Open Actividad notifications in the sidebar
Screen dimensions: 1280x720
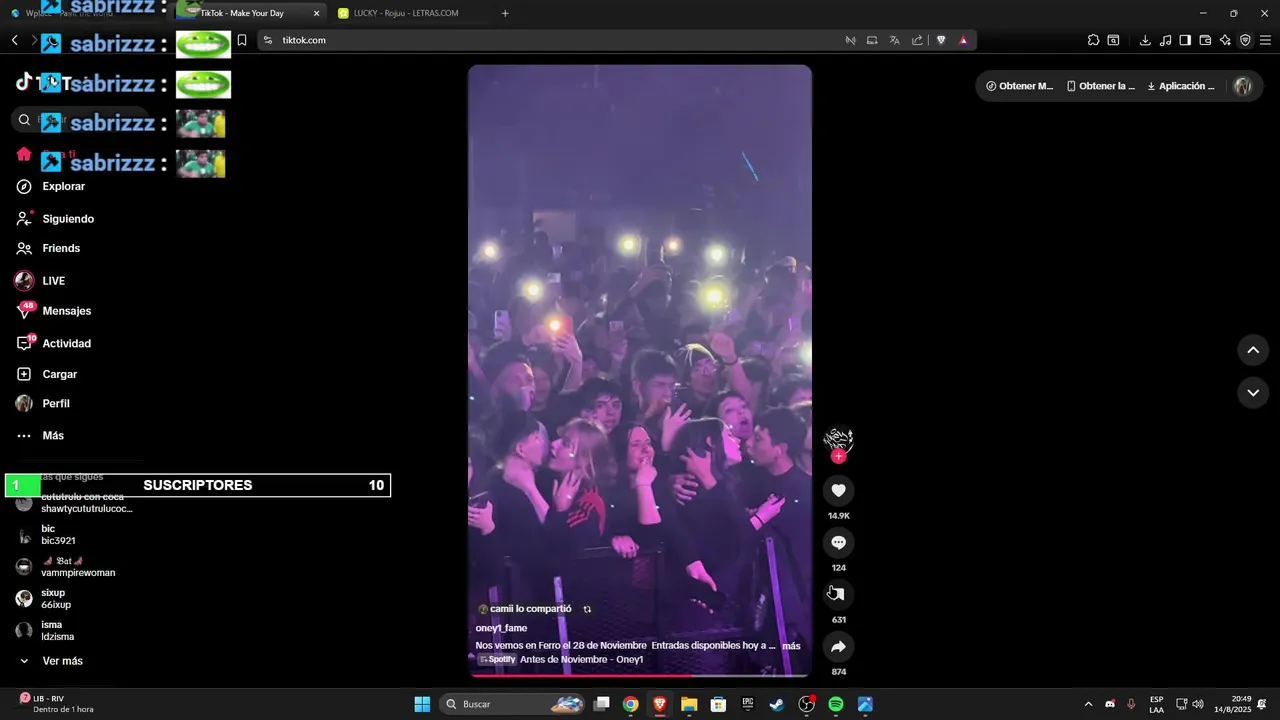click(54, 343)
